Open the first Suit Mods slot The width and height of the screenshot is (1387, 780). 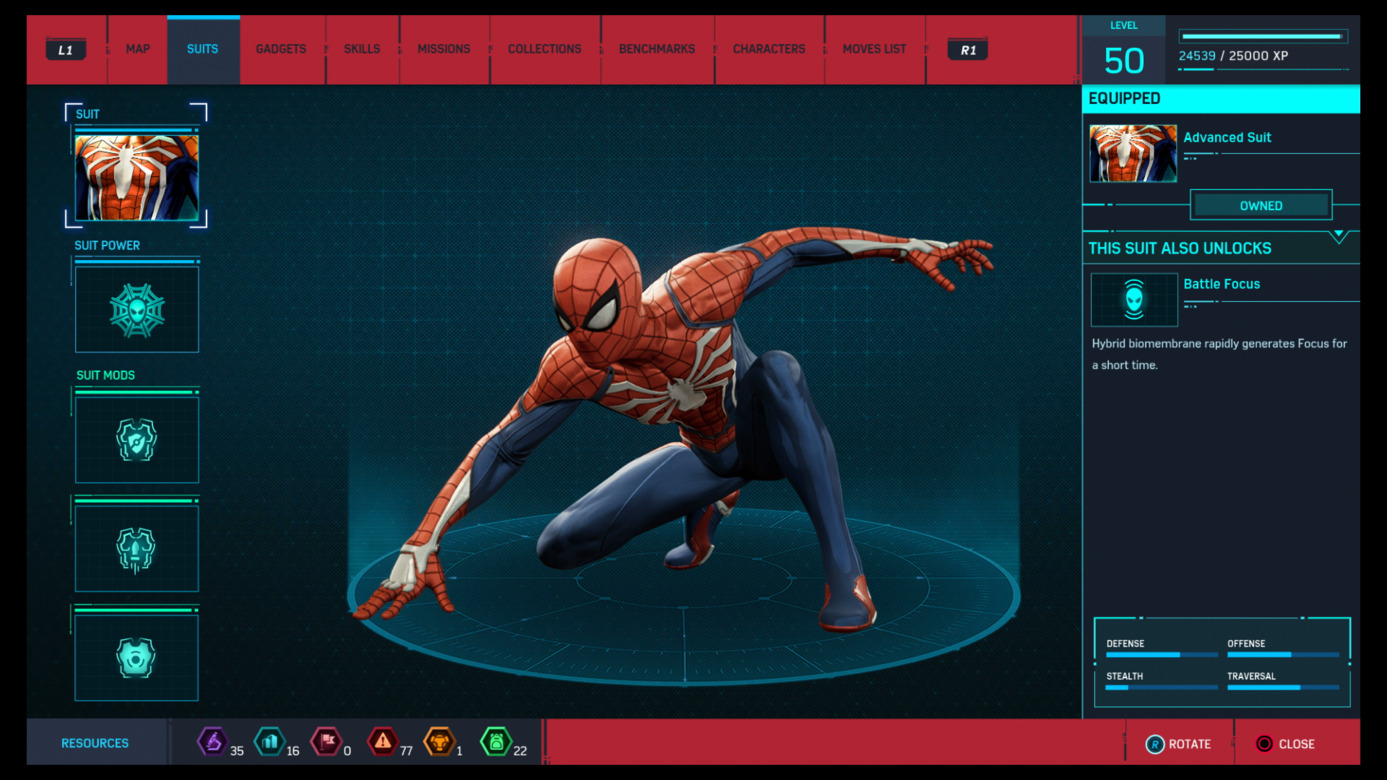pos(137,440)
